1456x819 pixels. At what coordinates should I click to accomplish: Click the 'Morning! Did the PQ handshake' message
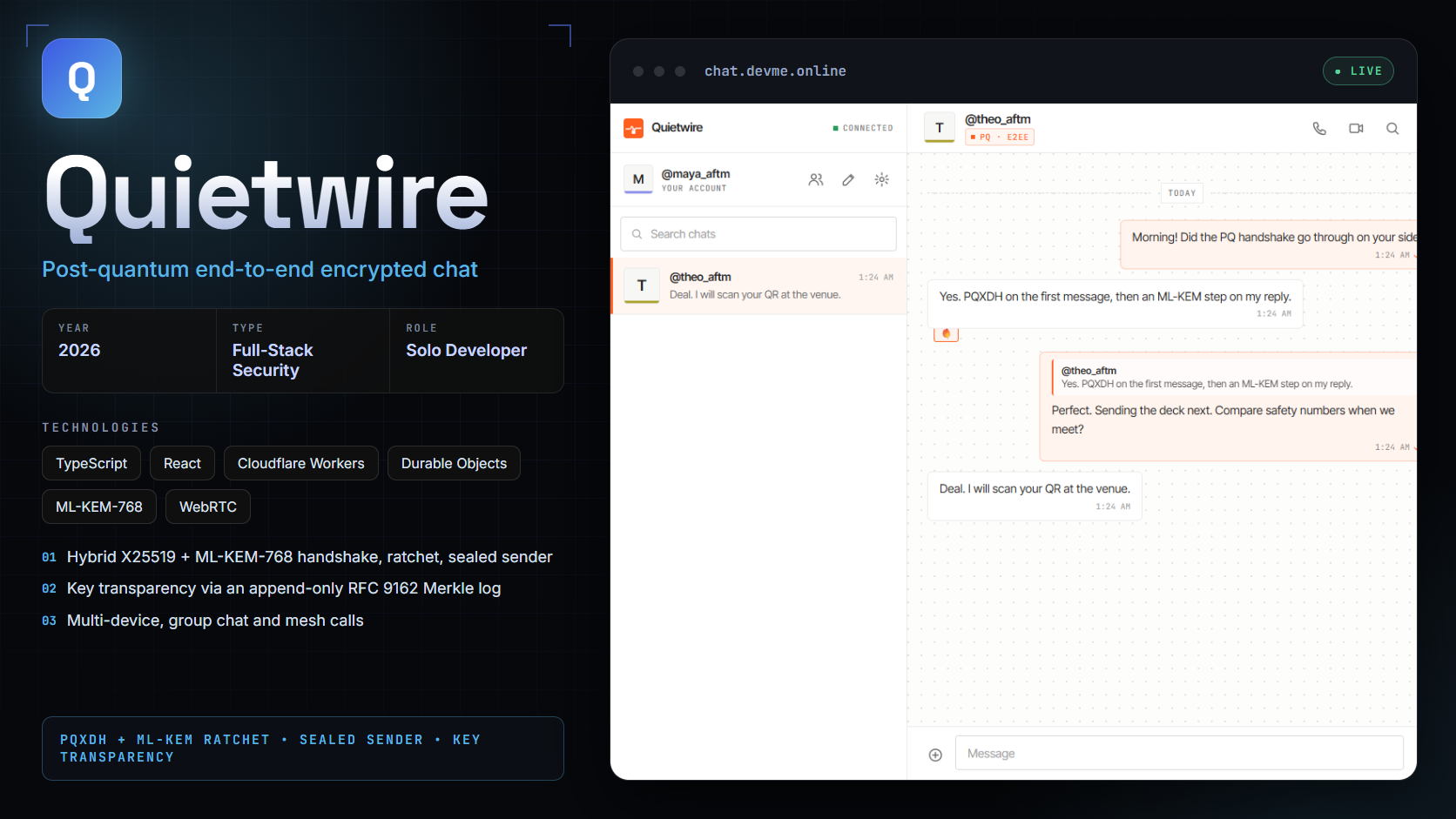[1268, 245]
